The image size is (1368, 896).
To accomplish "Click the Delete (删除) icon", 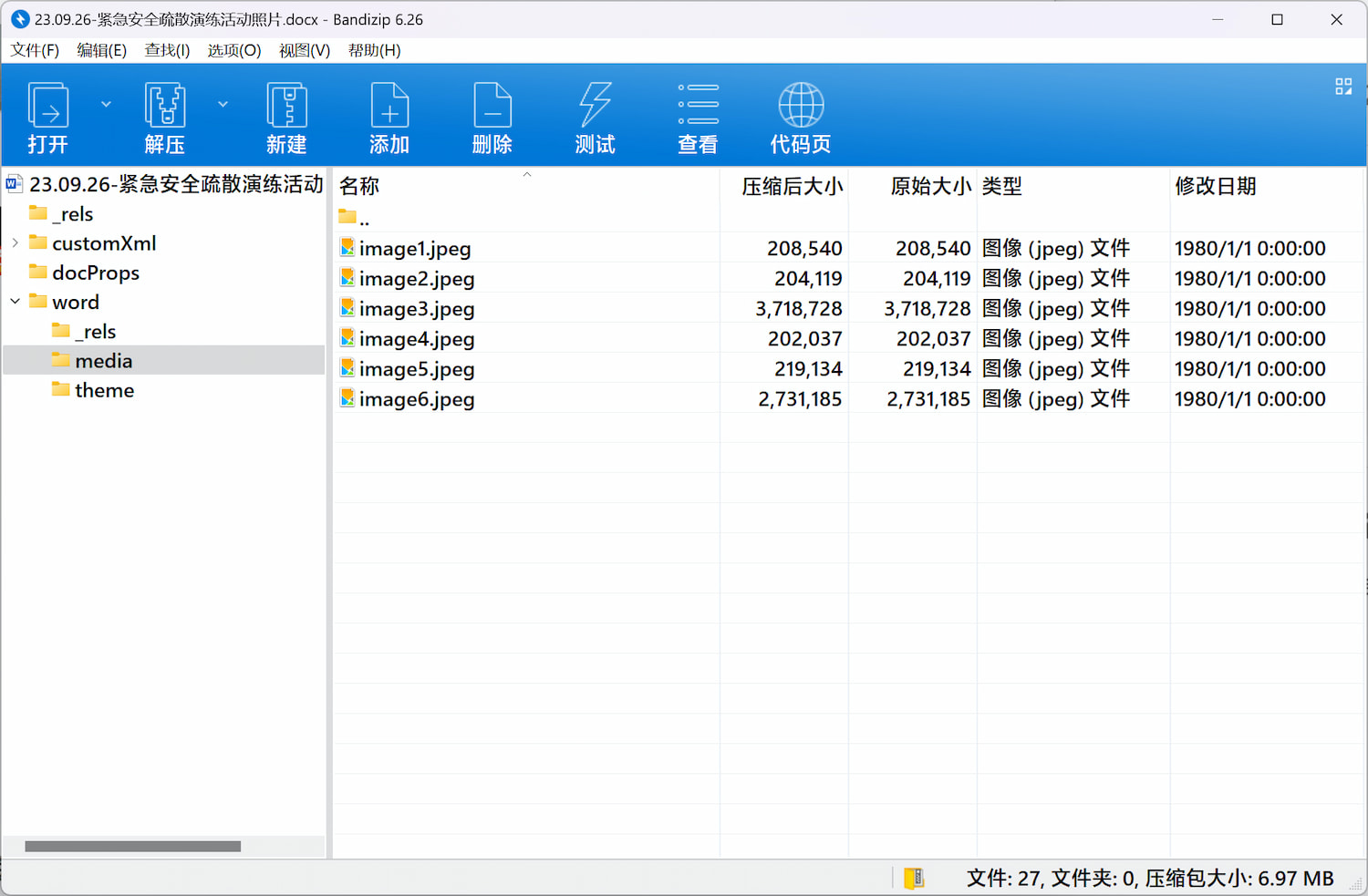I will pyautogui.click(x=492, y=117).
